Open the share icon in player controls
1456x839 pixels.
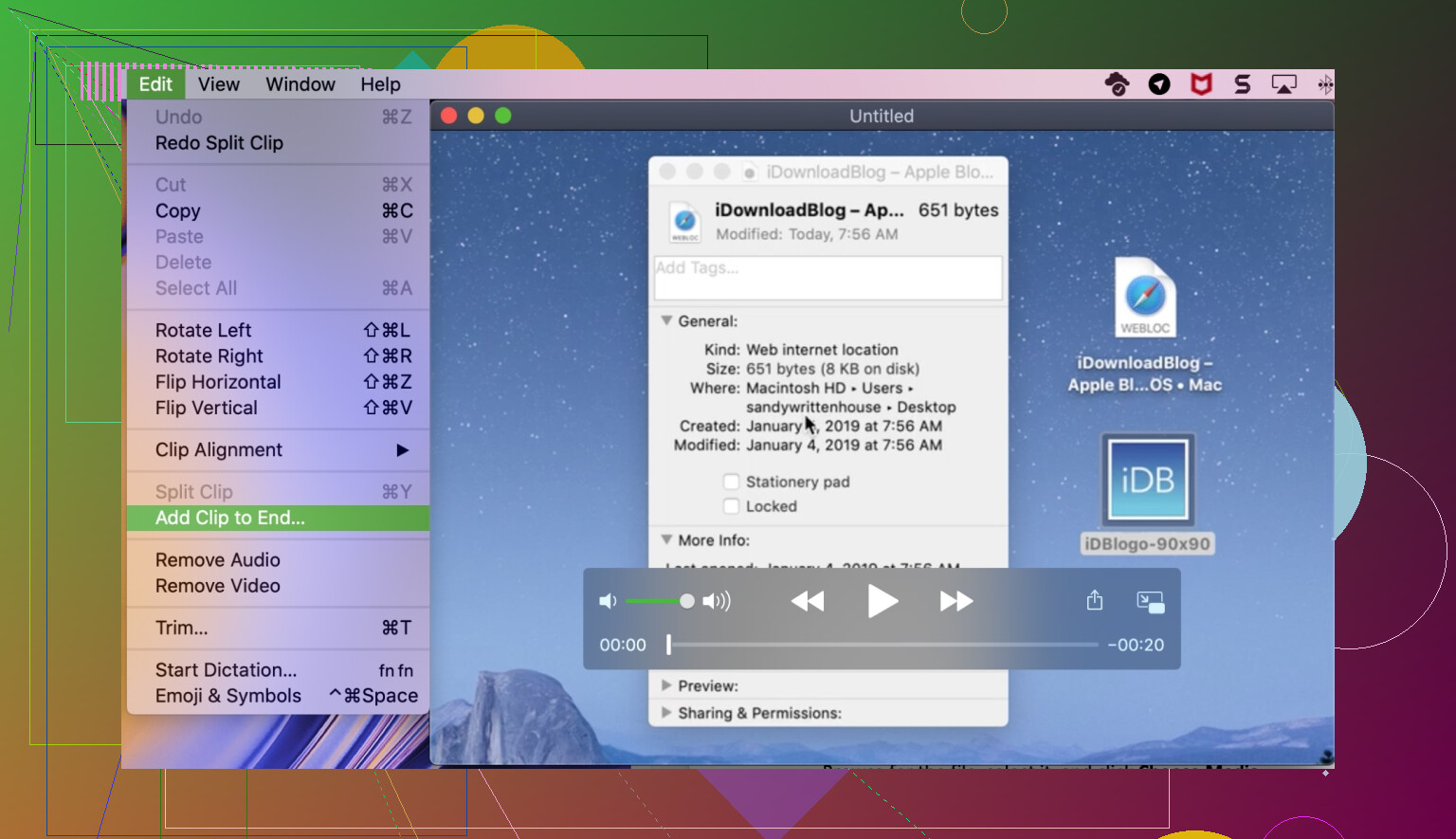1095,601
